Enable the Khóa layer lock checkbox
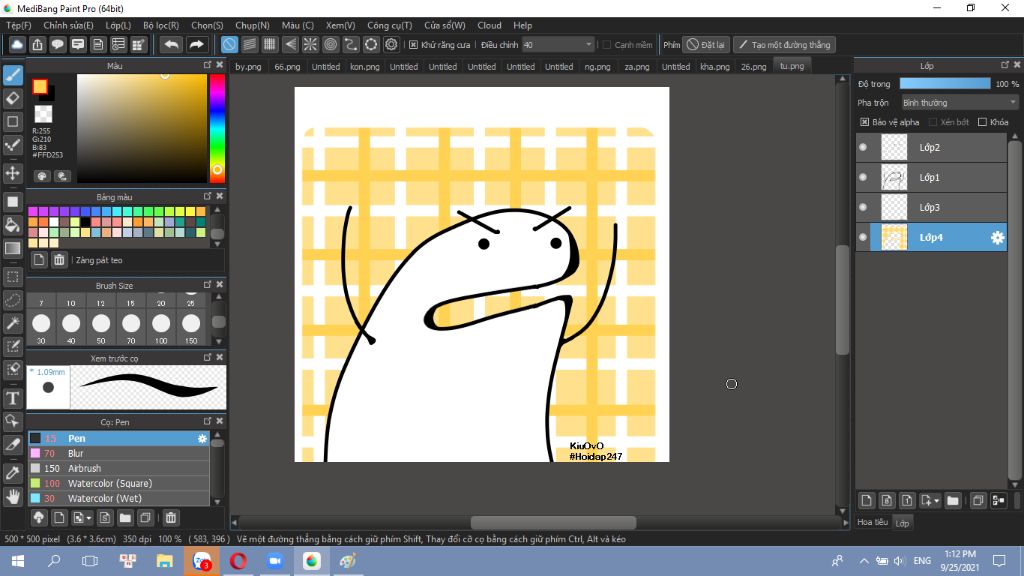This screenshot has width=1024, height=576. pos(982,122)
